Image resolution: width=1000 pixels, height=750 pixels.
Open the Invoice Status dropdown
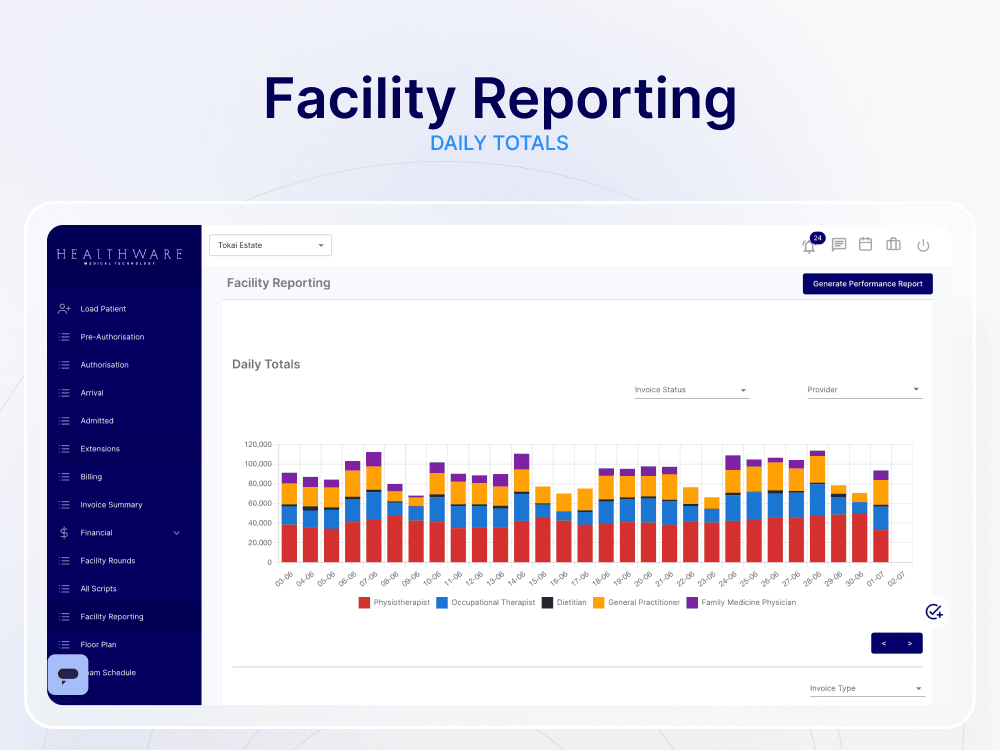691,390
